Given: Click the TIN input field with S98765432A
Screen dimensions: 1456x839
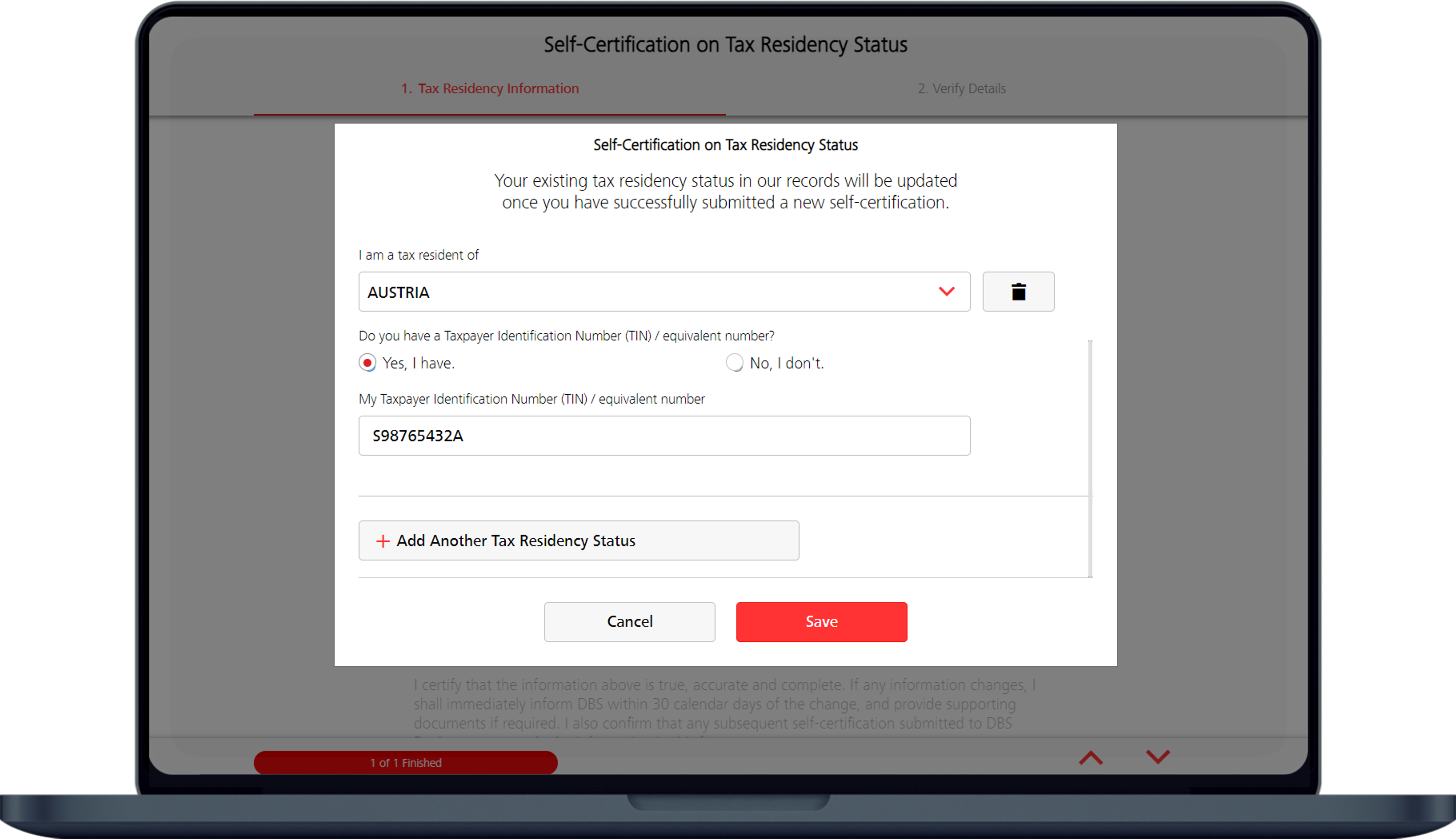Looking at the screenshot, I should tap(664, 436).
